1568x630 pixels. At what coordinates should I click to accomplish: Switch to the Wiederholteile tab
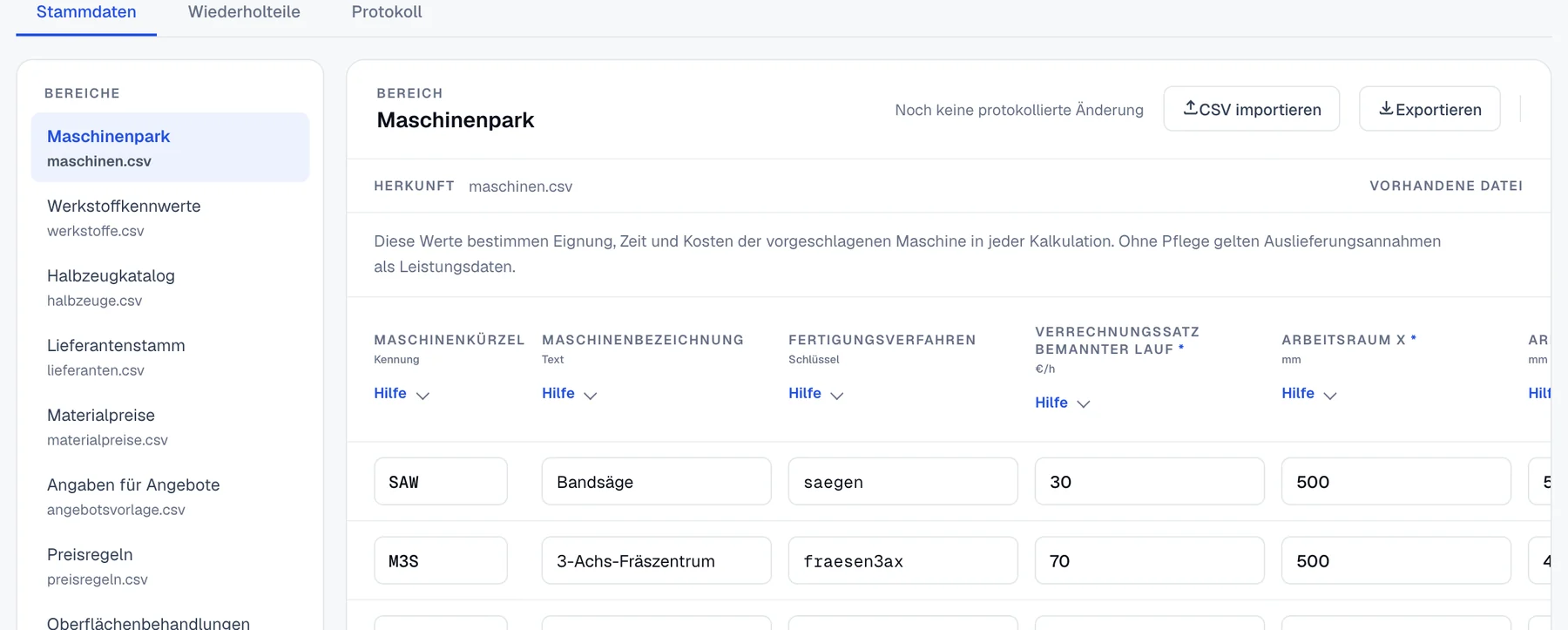pyautogui.click(x=244, y=12)
